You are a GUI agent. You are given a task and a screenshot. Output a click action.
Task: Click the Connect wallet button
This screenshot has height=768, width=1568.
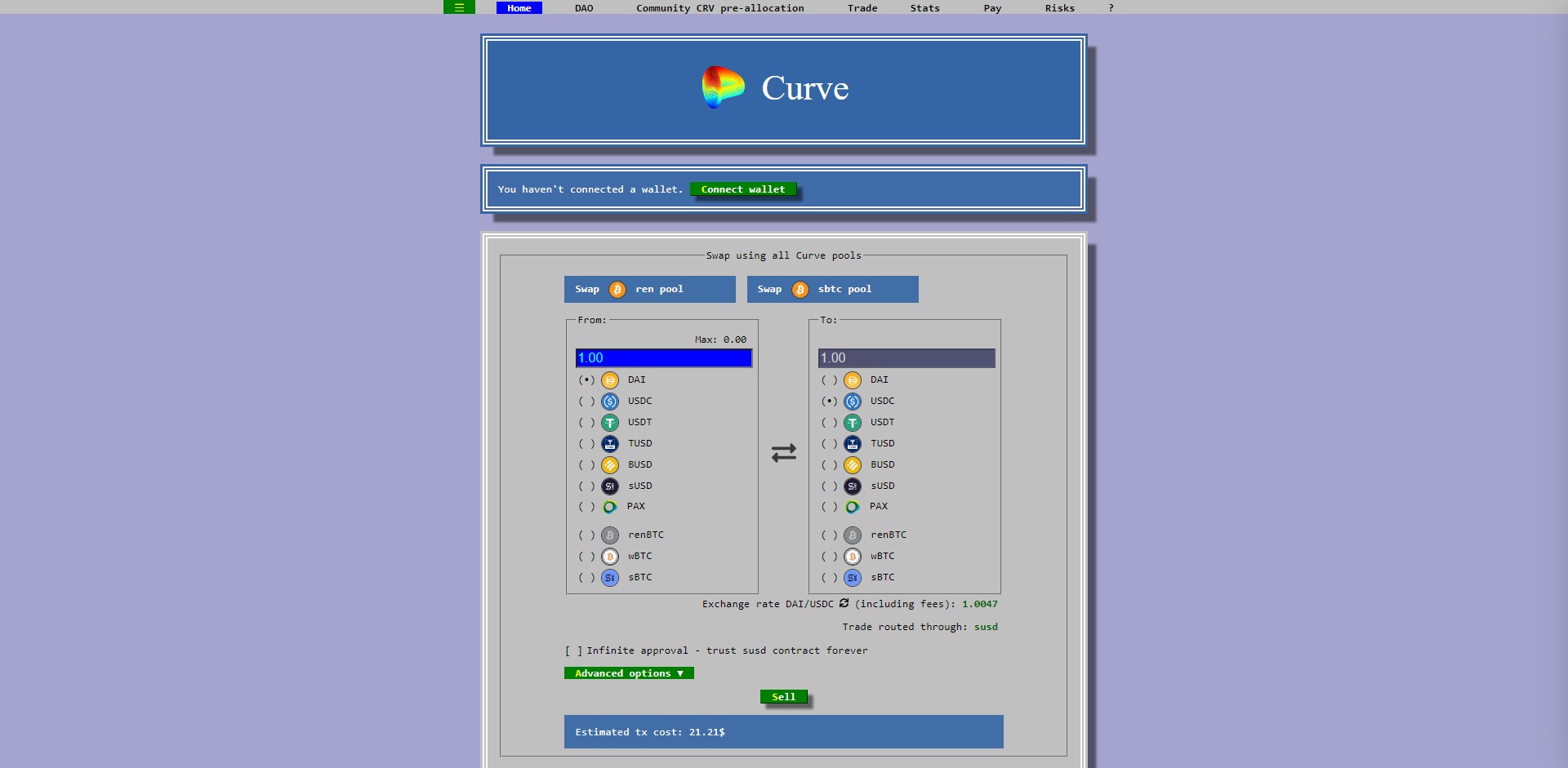click(743, 189)
